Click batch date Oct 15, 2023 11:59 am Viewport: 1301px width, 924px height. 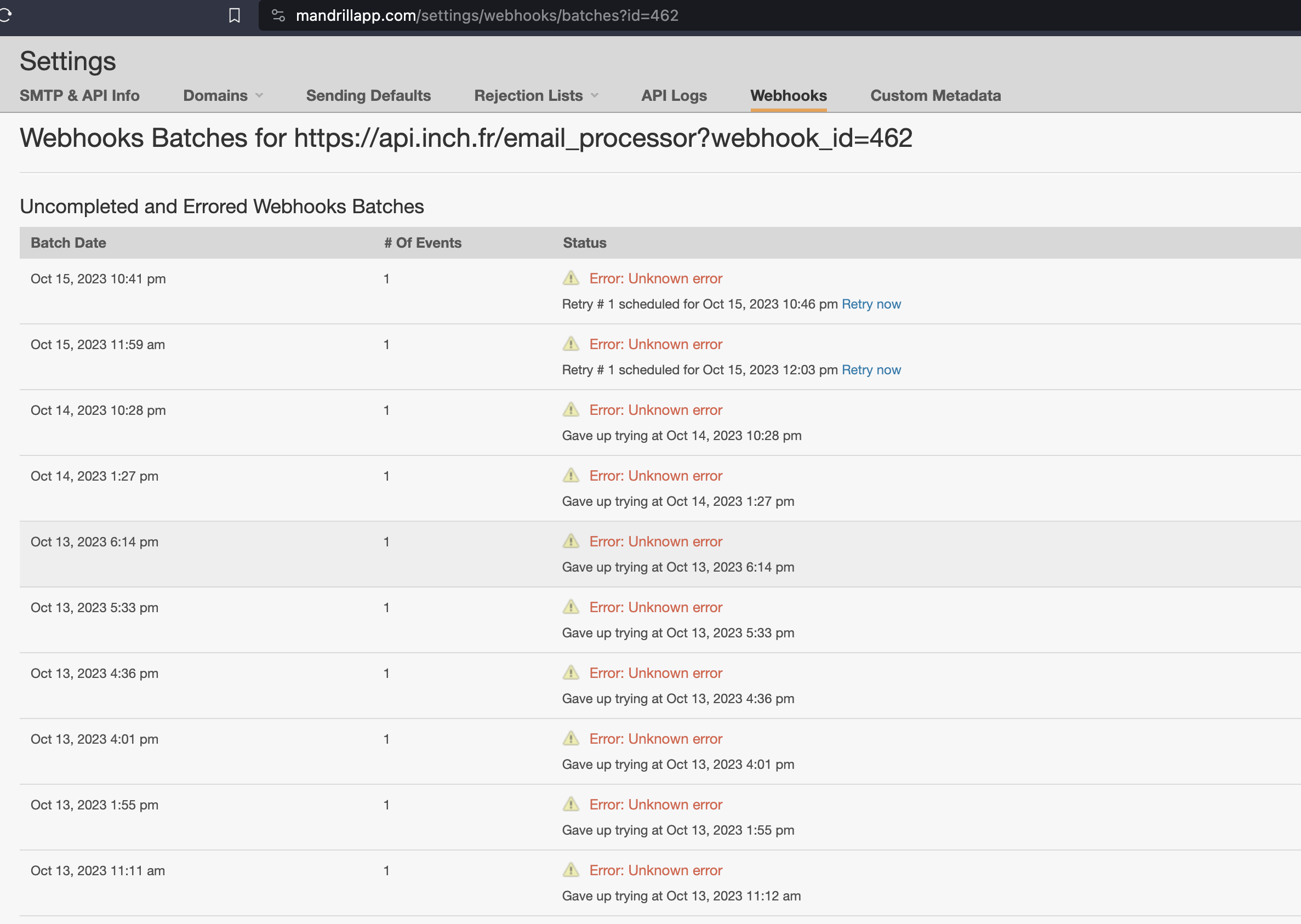98,345
